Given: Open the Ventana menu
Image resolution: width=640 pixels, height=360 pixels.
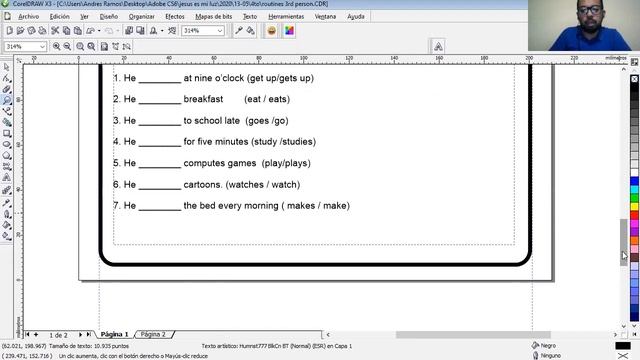Looking at the screenshot, I should coord(325,16).
